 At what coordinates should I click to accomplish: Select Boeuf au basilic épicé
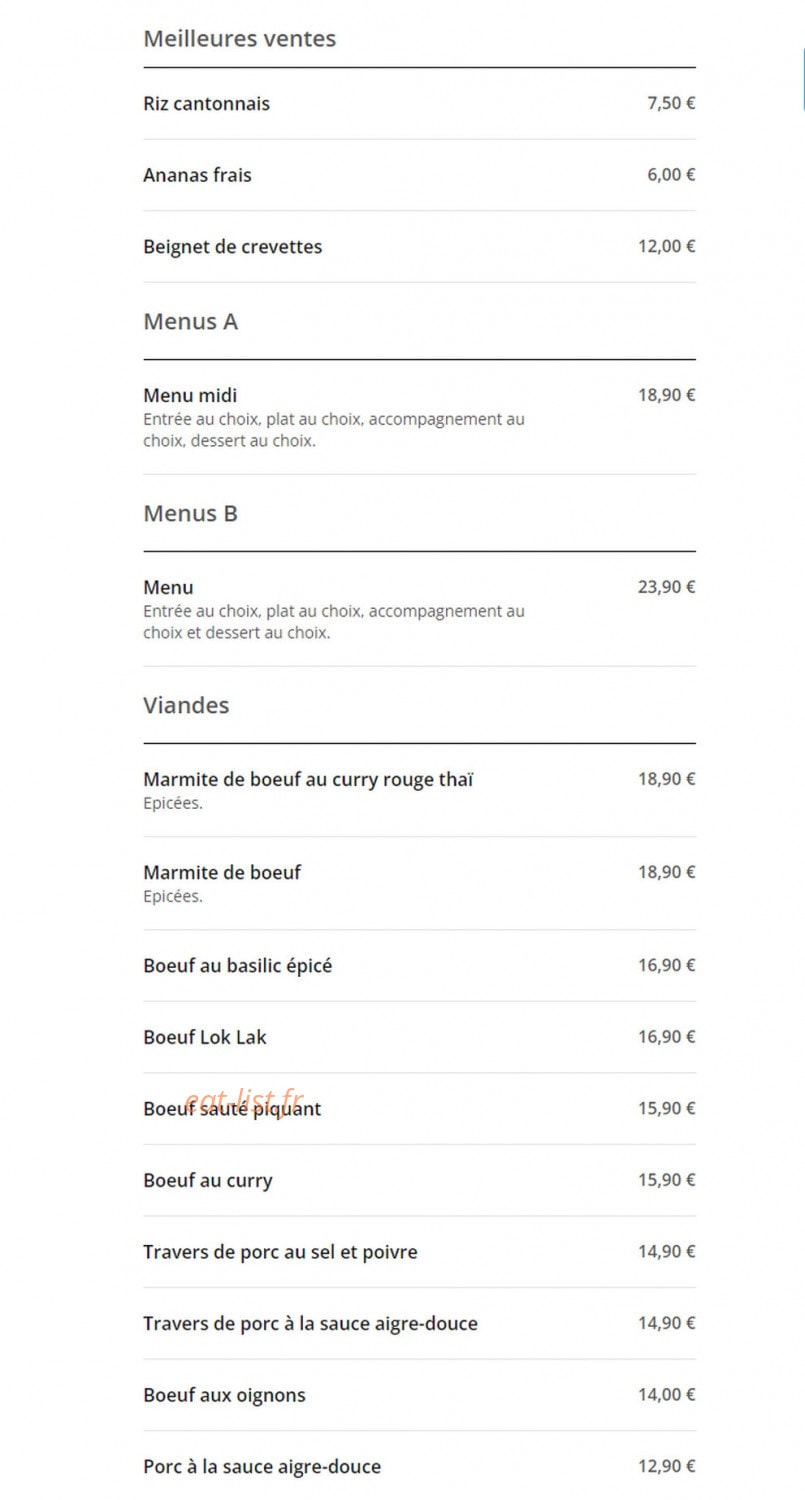pos(419,966)
